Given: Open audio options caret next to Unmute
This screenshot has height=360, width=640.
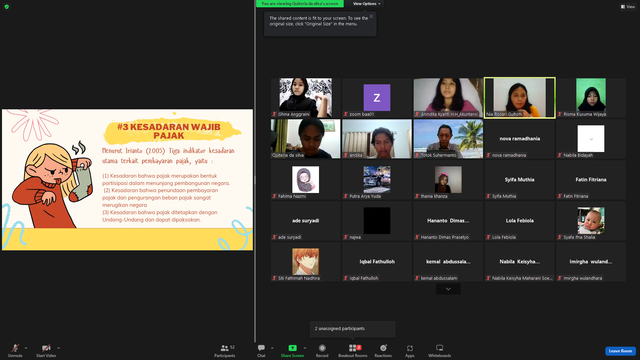Looking at the screenshot, I should (x=26, y=348).
